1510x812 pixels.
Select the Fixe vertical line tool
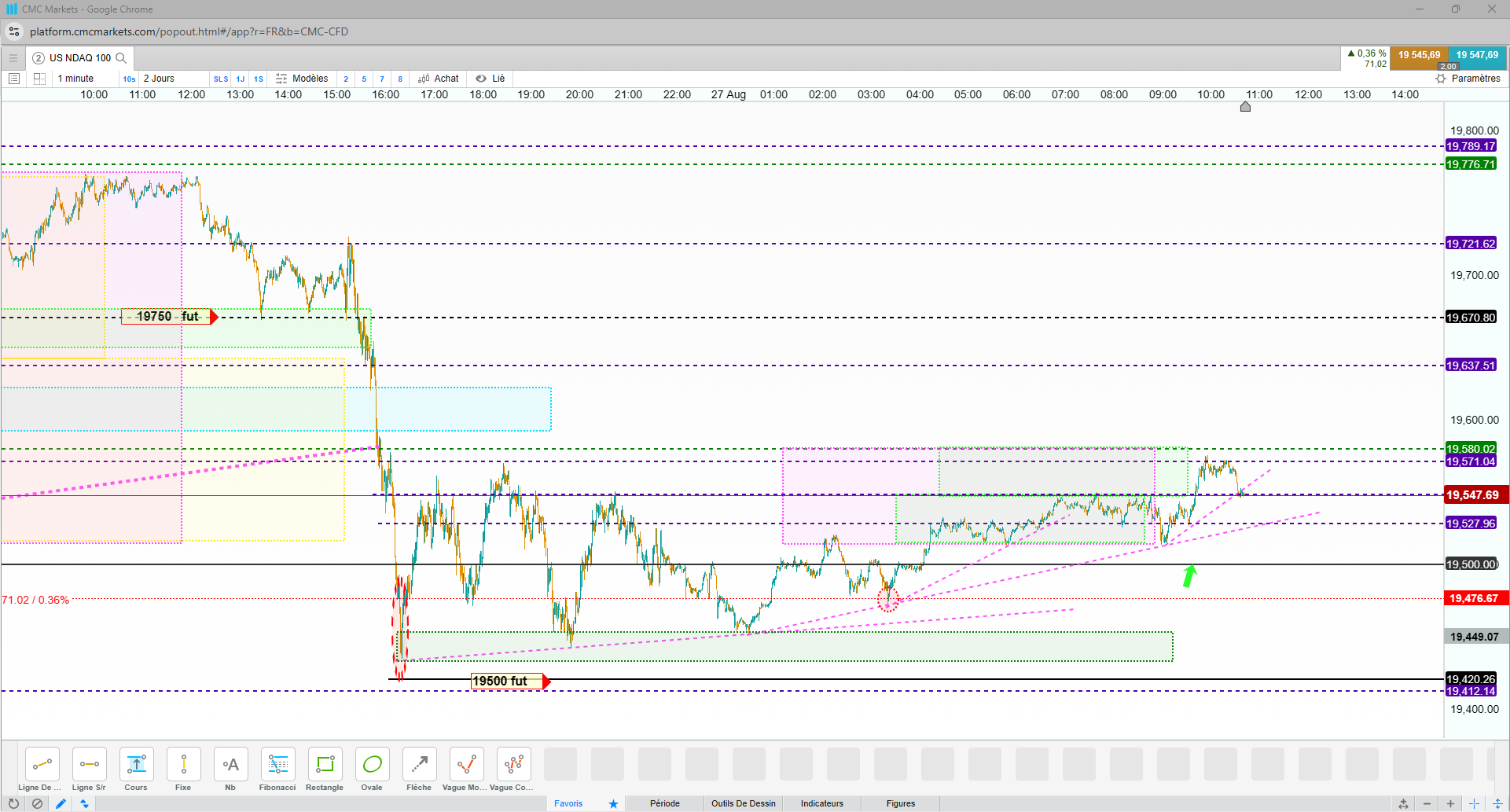[183, 764]
